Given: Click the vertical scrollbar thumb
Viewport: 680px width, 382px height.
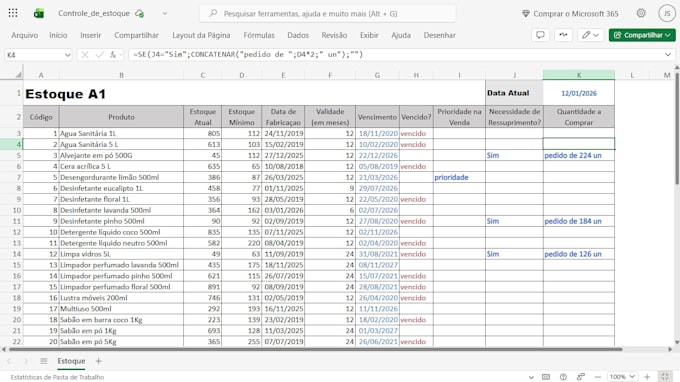Looking at the screenshot, I should (x=677, y=128).
